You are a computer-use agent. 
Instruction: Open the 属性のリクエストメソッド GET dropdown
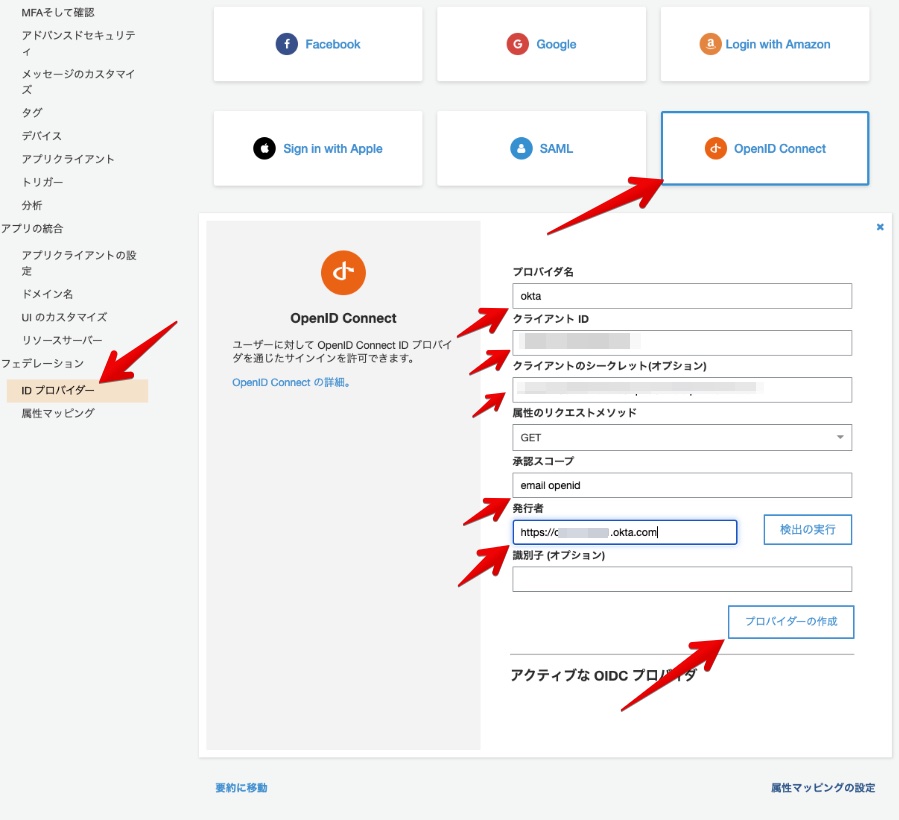681,437
